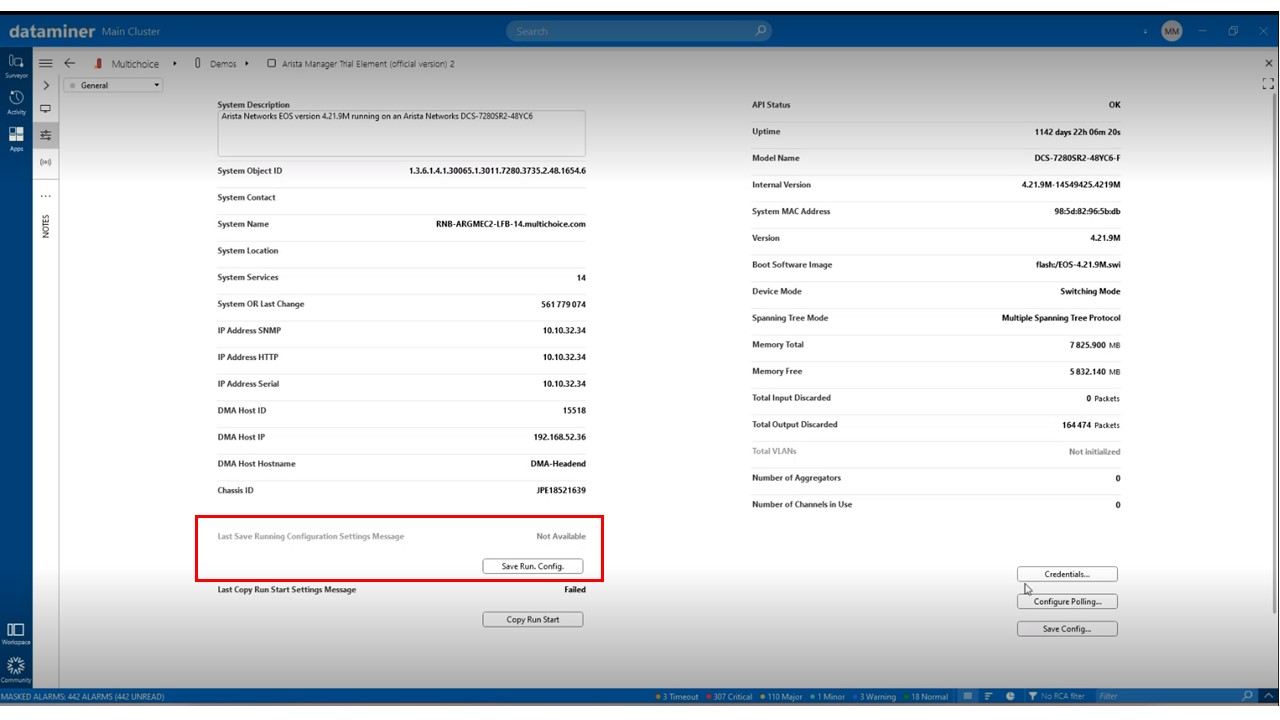Open the Apps panel
Image resolution: width=1280 pixels, height=720 pixels.
[16, 138]
